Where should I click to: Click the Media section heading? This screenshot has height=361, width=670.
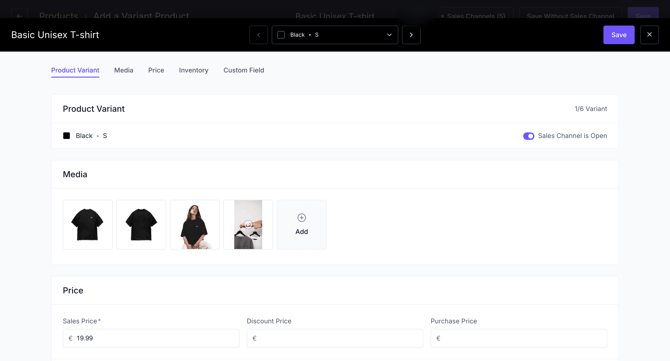(75, 174)
